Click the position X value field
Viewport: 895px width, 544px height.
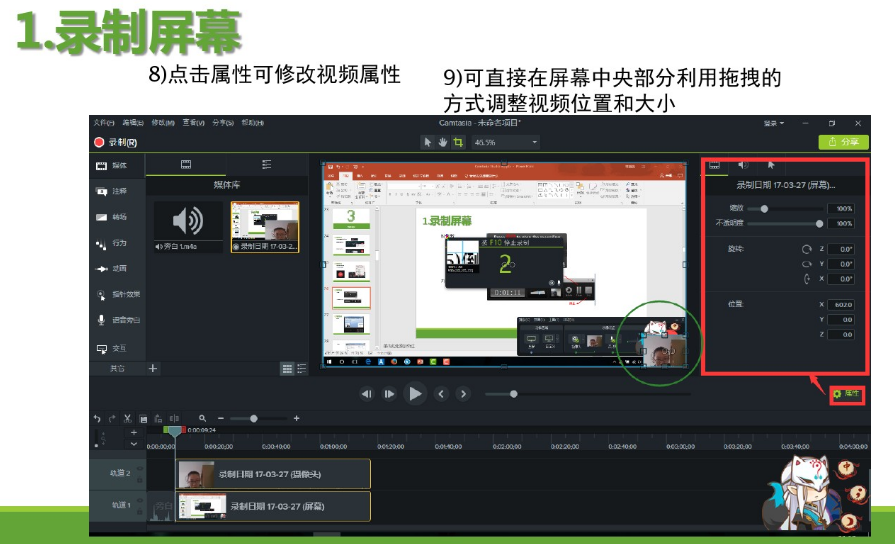point(842,305)
